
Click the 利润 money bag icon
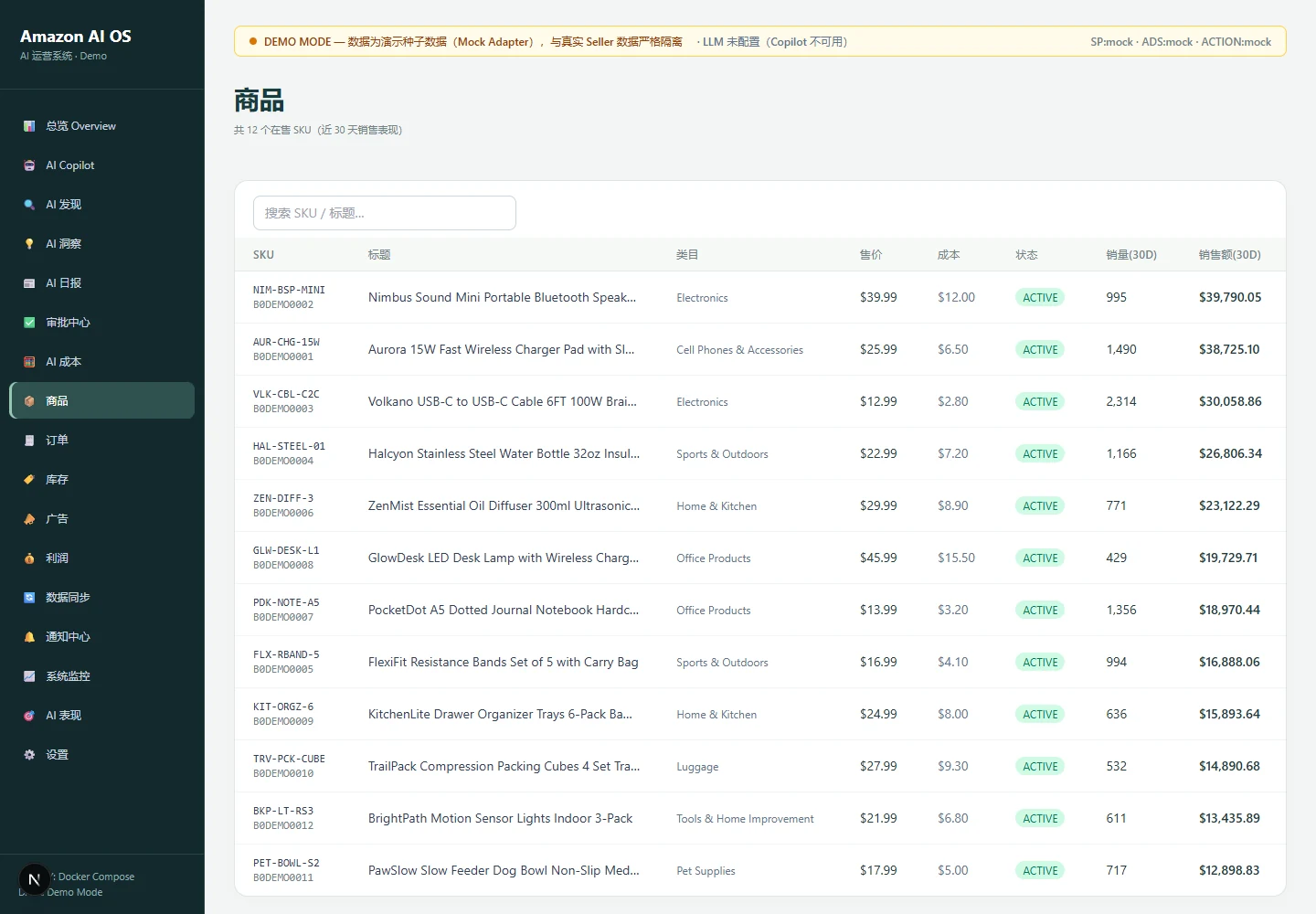(x=29, y=558)
